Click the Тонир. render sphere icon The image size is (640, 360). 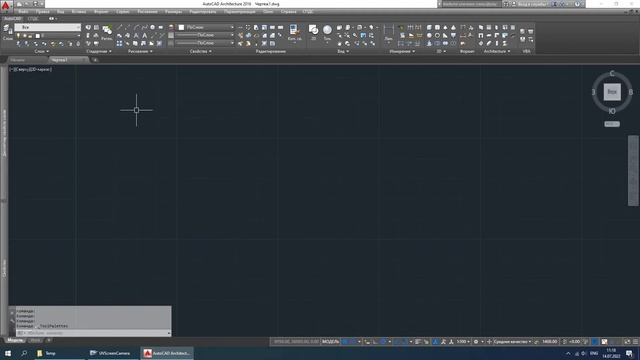pos(327,32)
